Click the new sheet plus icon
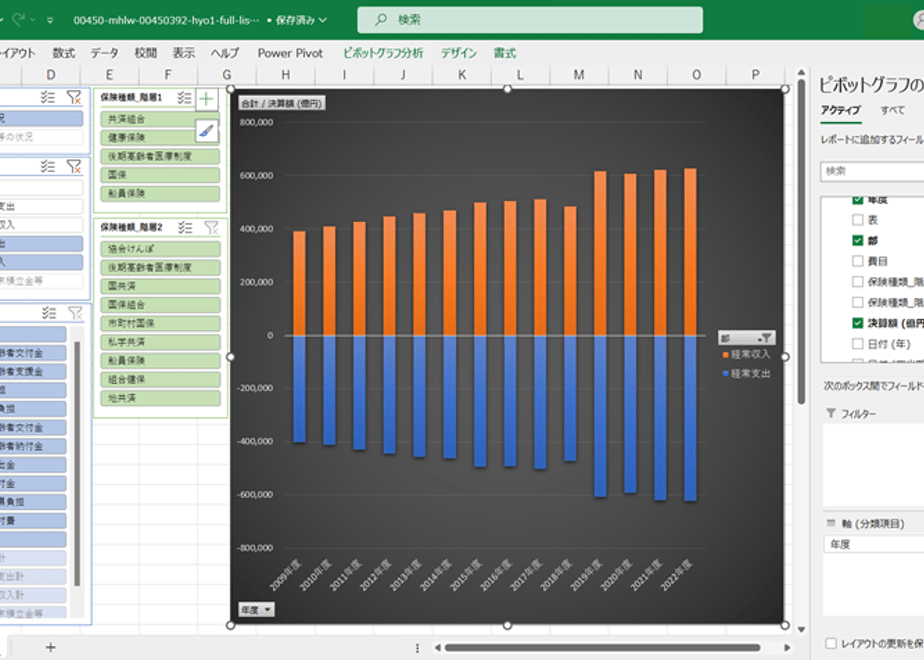This screenshot has width=924, height=660. [51, 647]
